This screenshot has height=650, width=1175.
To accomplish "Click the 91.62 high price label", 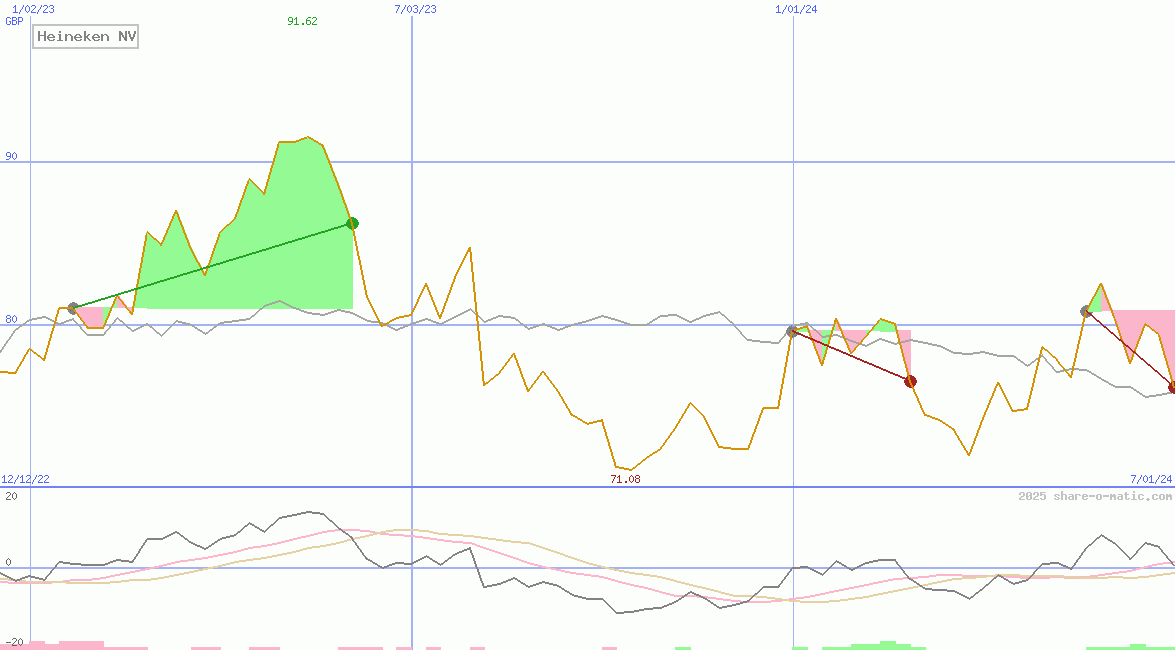I will [302, 21].
